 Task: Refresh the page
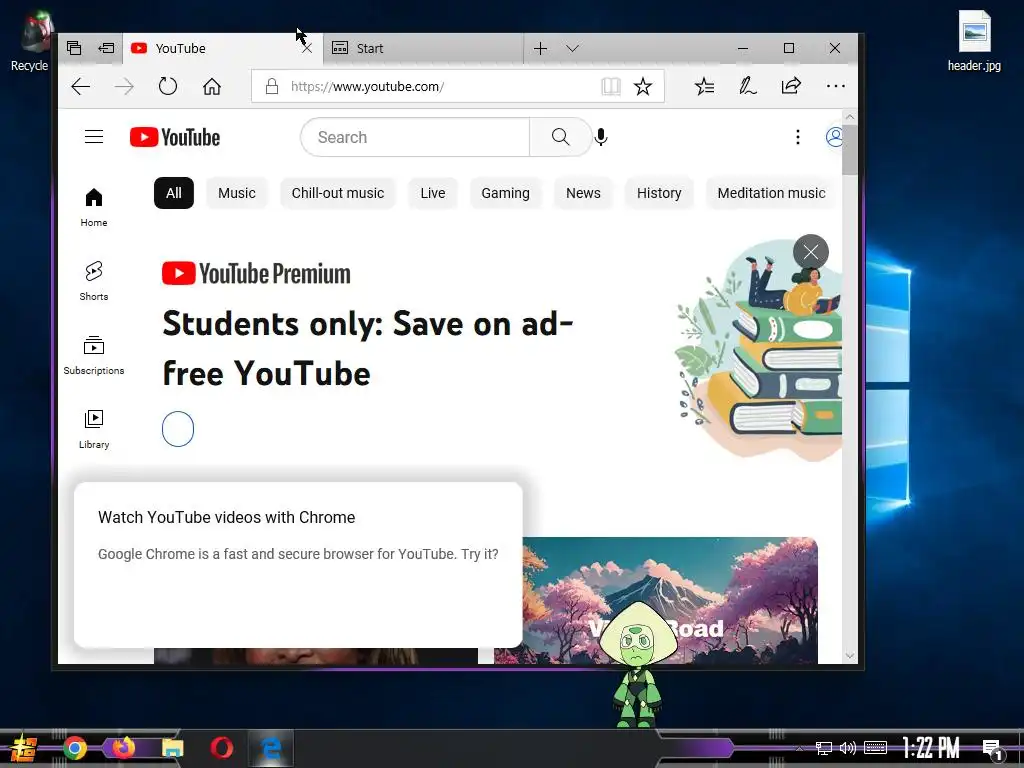(168, 86)
